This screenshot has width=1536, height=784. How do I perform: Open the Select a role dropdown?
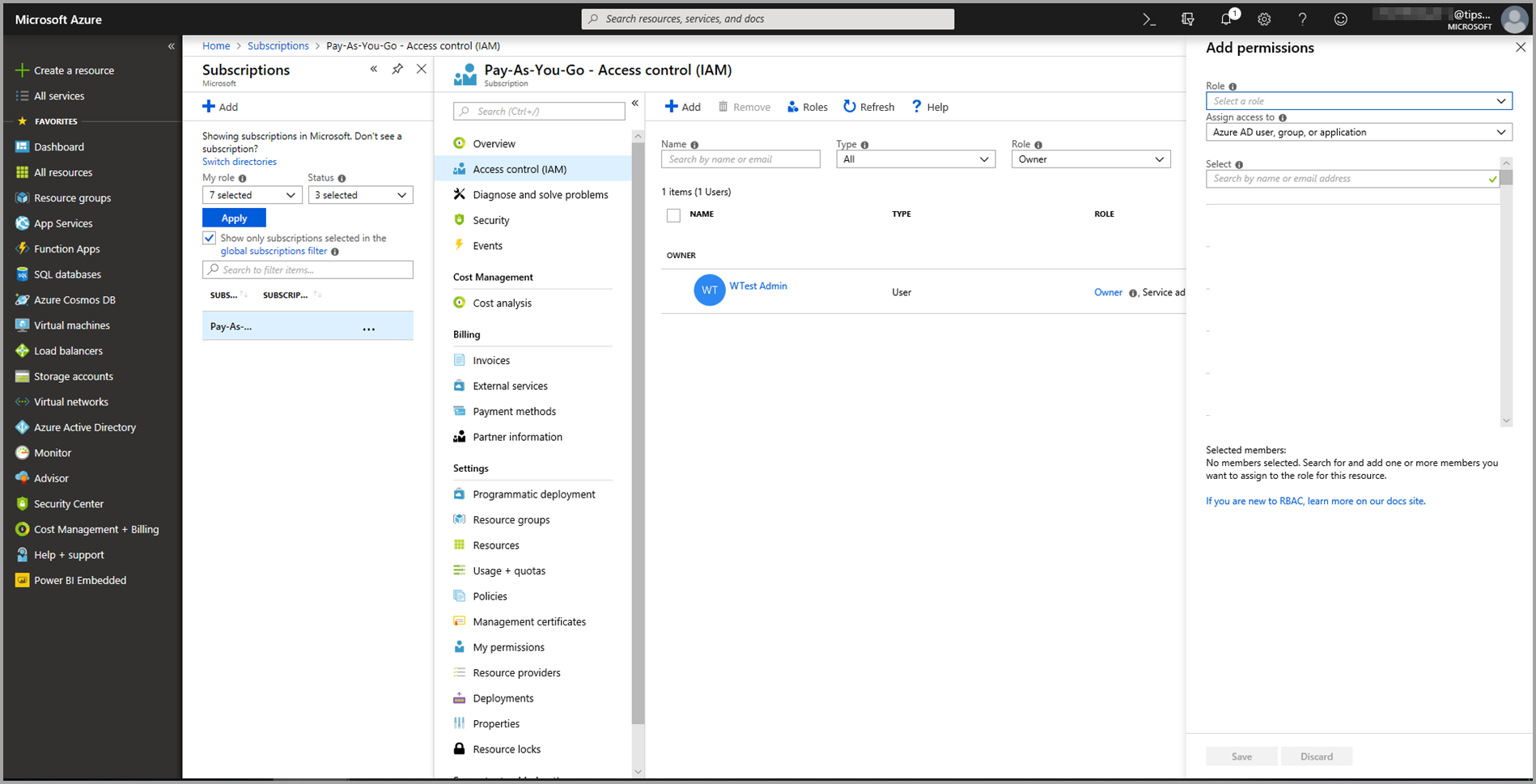coord(1358,100)
